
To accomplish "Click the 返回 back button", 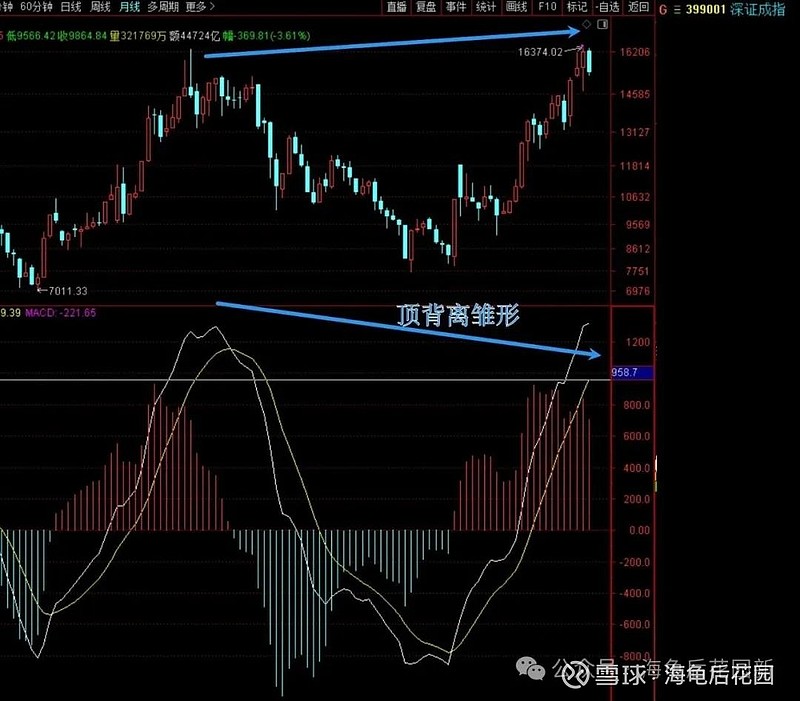I will pyautogui.click(x=638, y=7).
